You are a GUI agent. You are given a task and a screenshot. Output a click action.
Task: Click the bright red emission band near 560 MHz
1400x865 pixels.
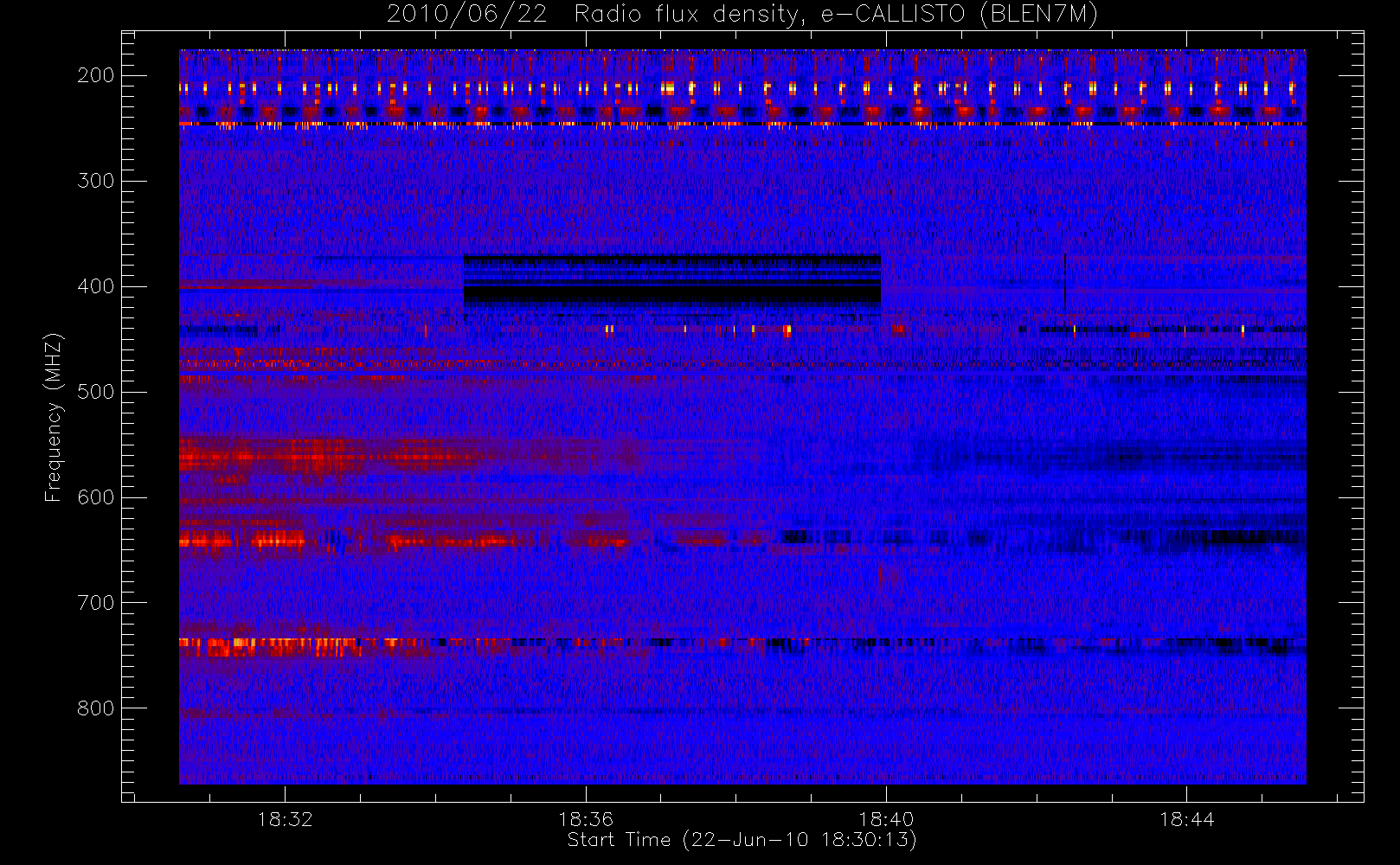pos(329,456)
